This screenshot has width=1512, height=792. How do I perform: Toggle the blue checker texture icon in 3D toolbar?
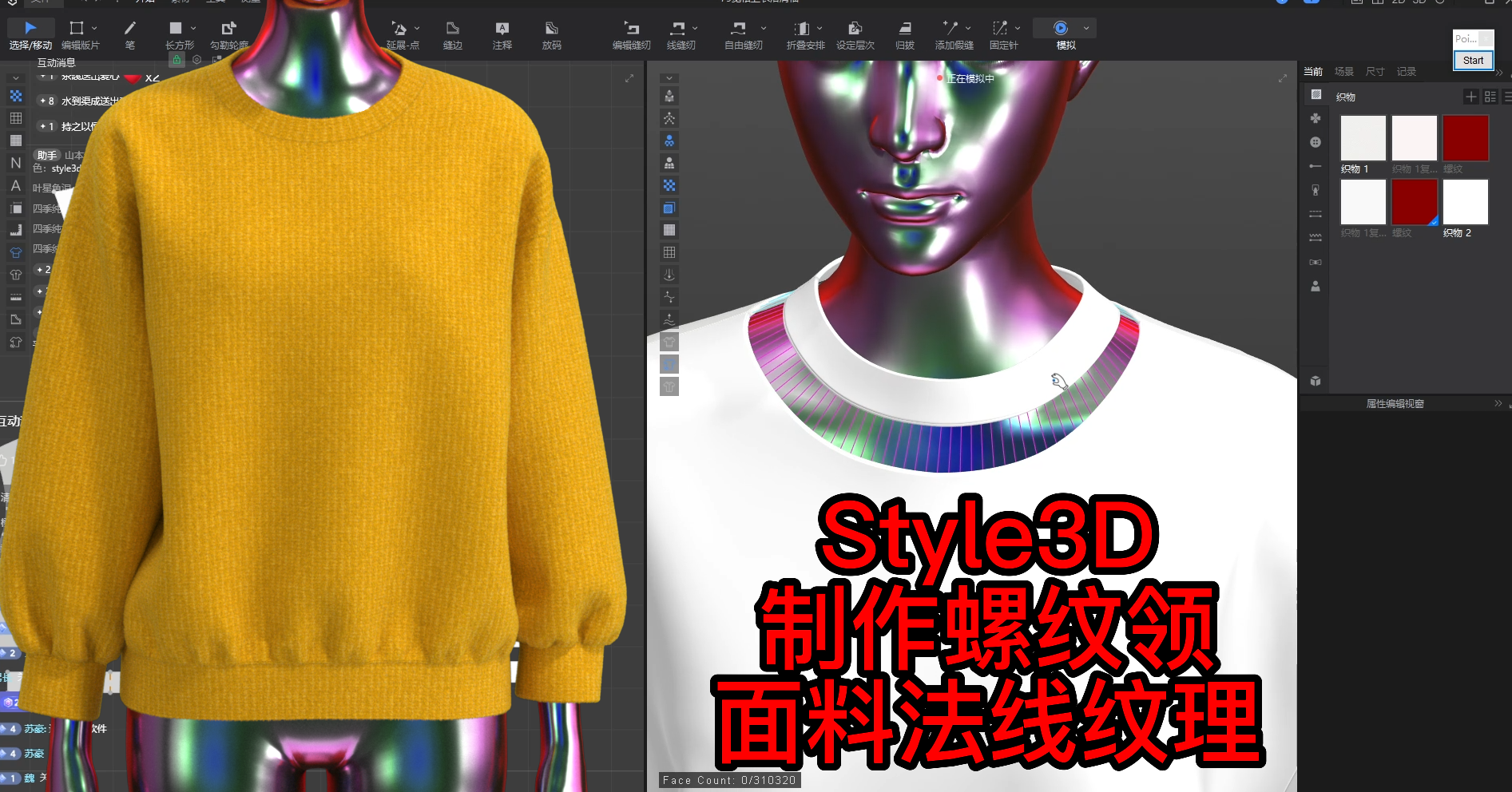point(669,185)
